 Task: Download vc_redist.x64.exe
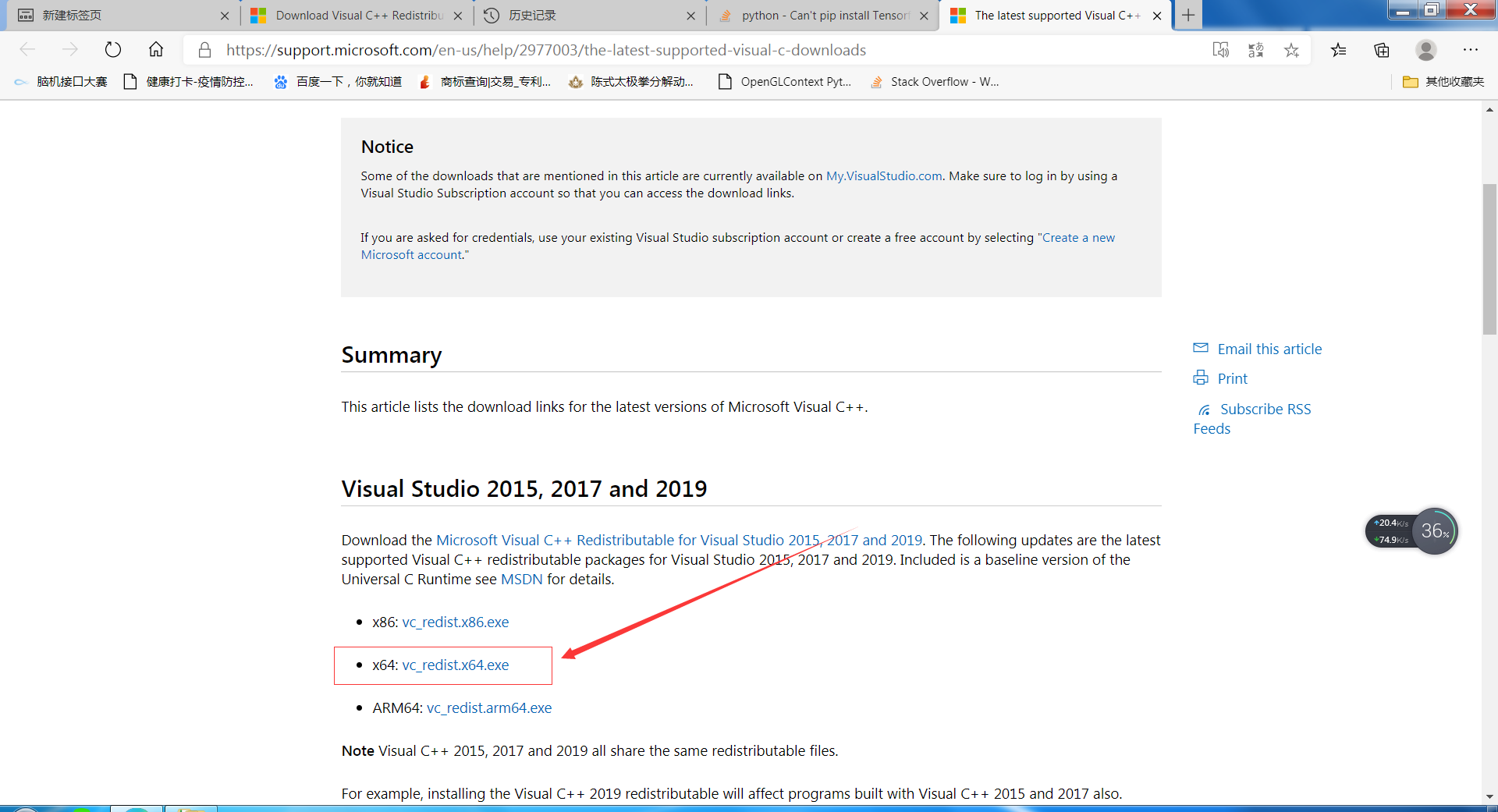point(455,665)
